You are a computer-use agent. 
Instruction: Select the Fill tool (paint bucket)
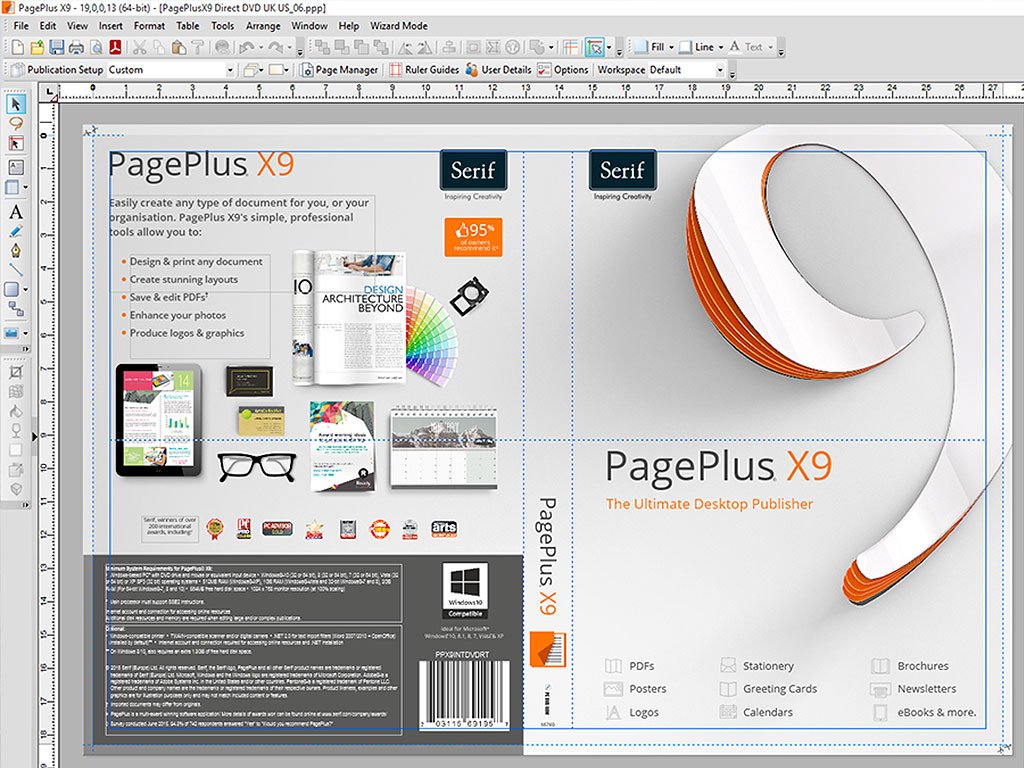click(16, 411)
